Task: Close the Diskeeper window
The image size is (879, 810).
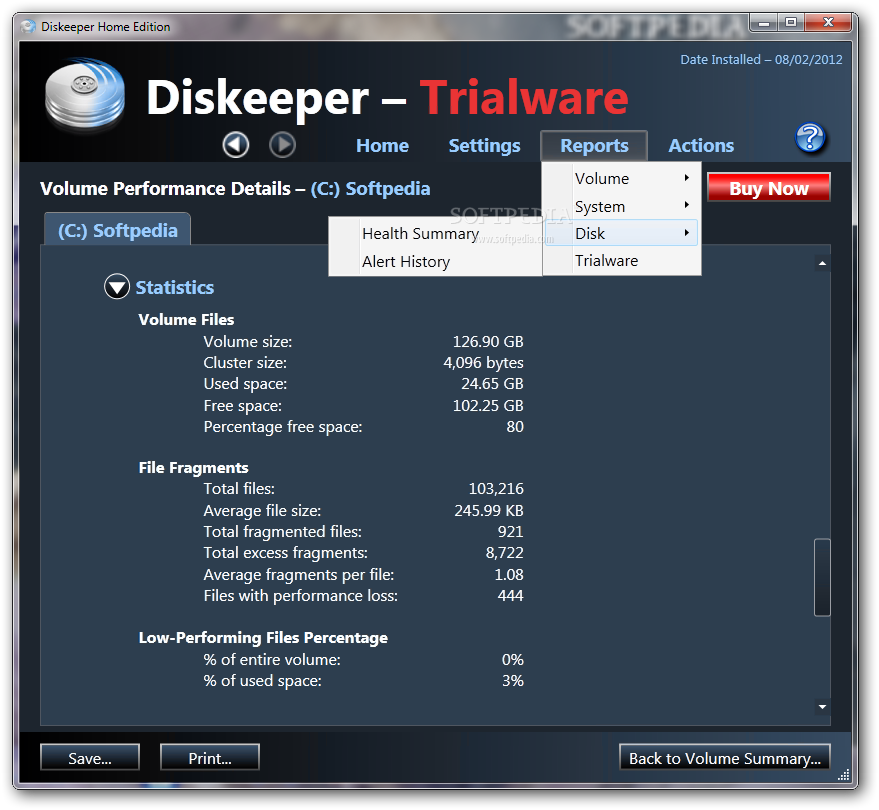Action: click(x=828, y=22)
